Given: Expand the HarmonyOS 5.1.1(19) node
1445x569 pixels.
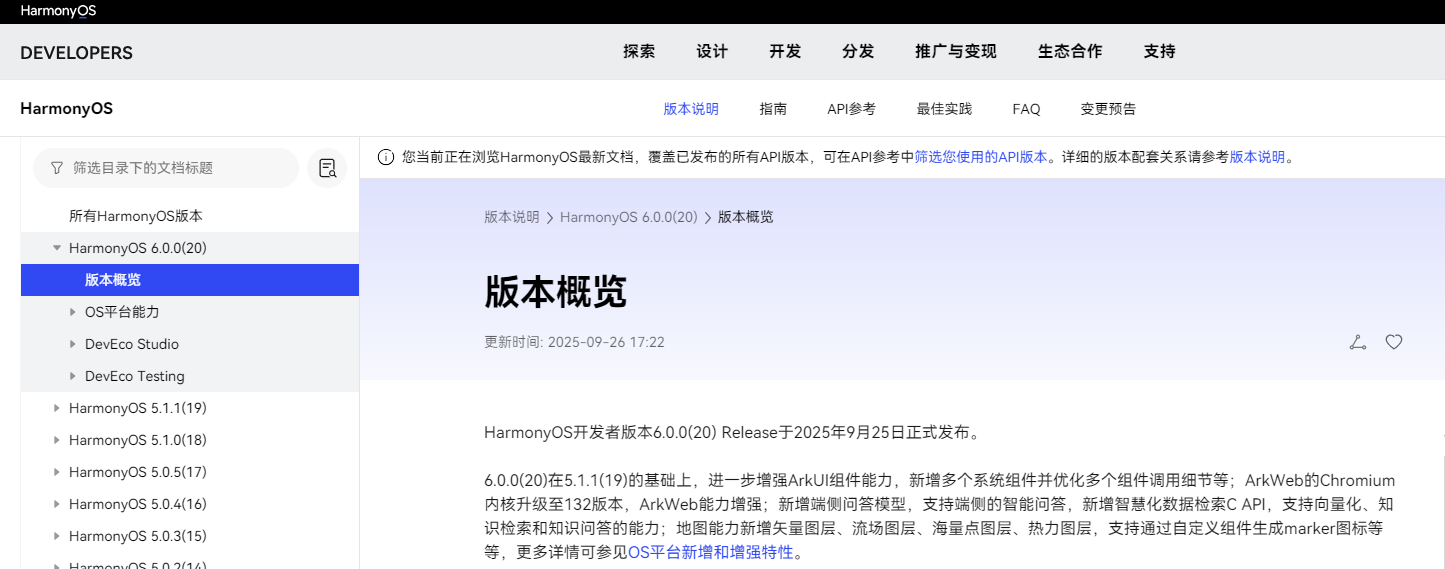Looking at the screenshot, I should [x=56, y=408].
